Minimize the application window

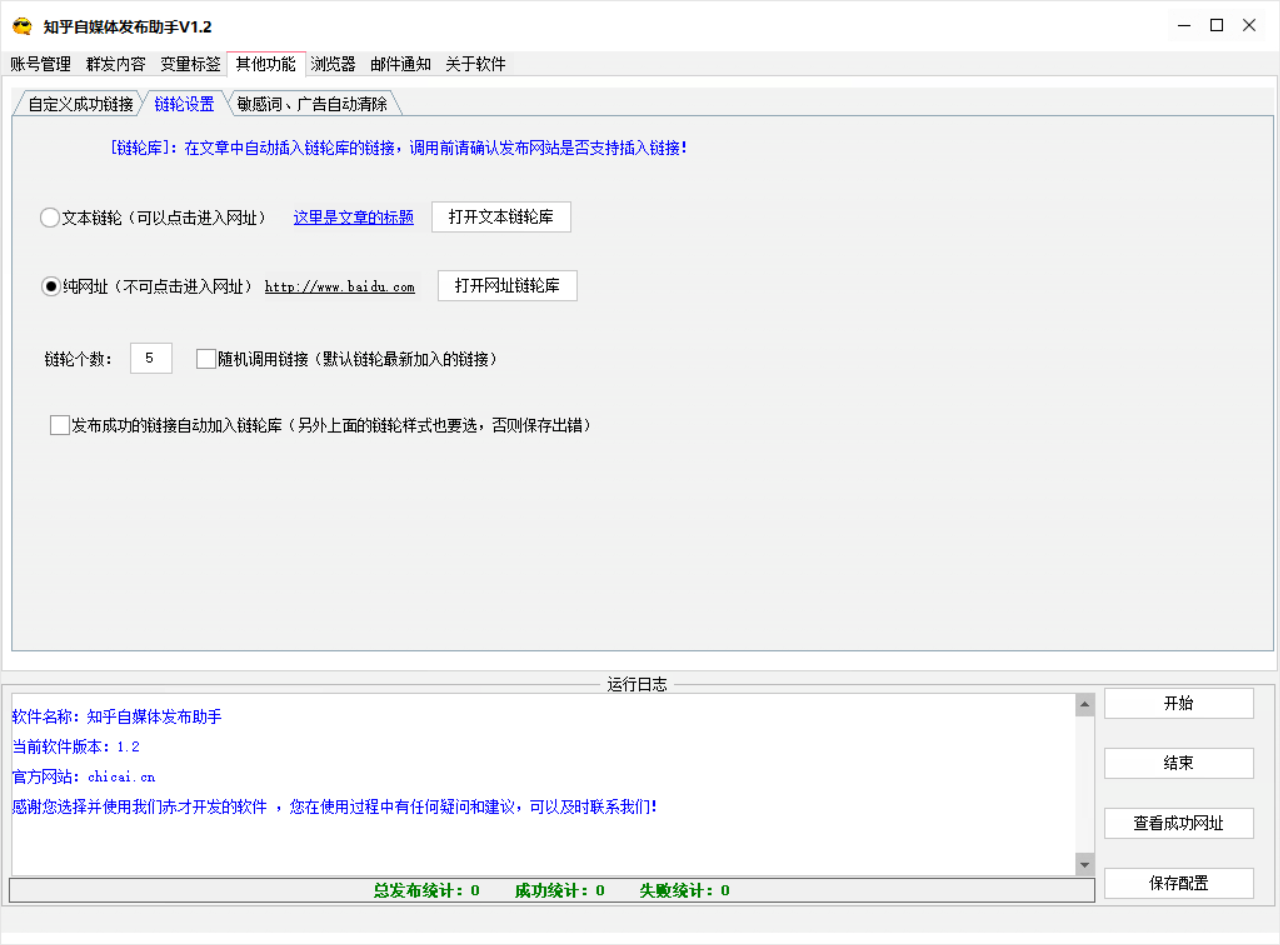pos(1184,26)
